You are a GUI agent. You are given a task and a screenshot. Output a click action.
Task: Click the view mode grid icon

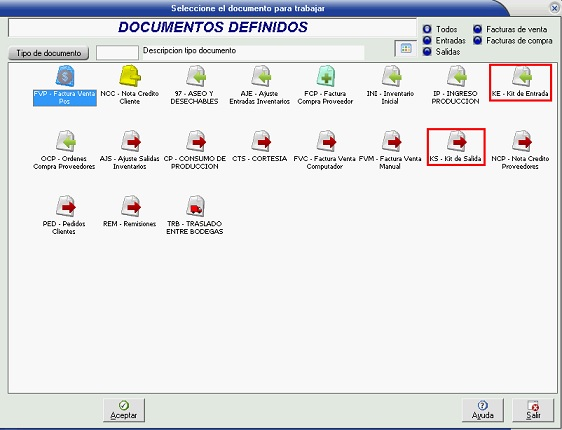click(x=406, y=48)
